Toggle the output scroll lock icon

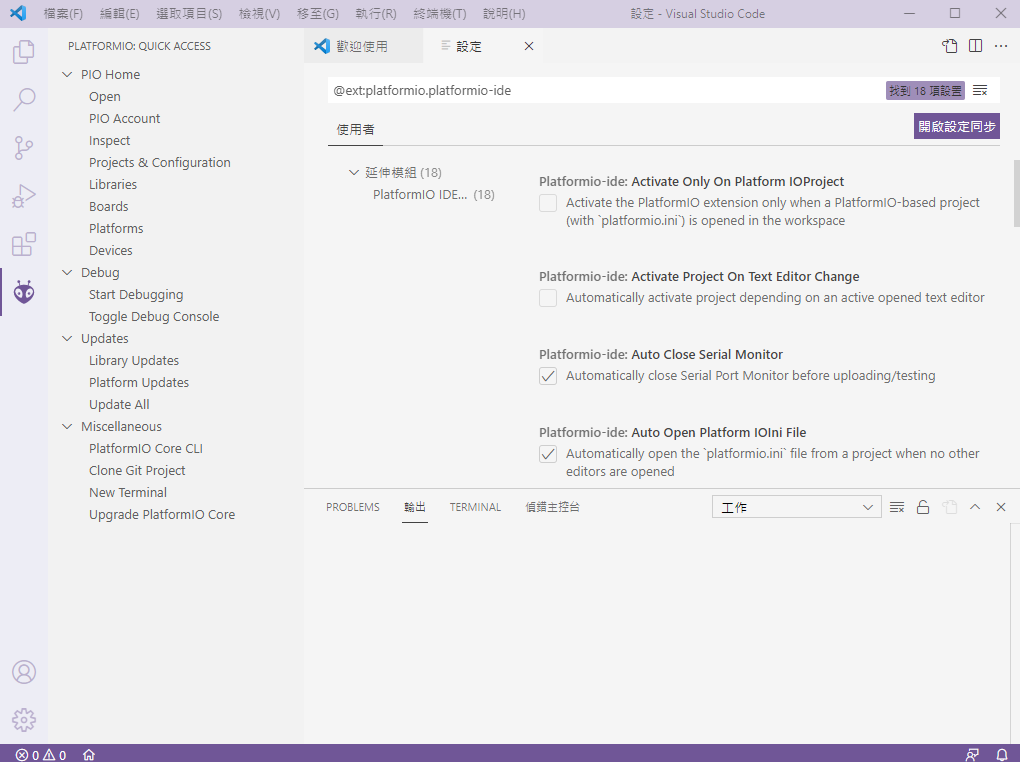point(922,507)
